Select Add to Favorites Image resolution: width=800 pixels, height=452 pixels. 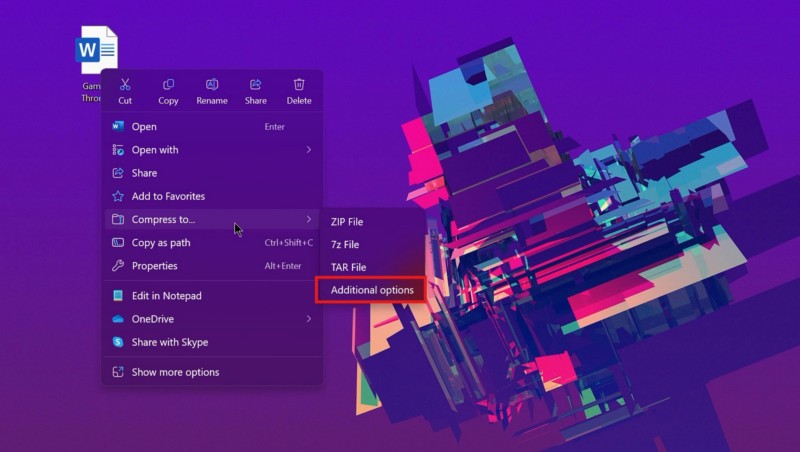[x=212, y=196]
